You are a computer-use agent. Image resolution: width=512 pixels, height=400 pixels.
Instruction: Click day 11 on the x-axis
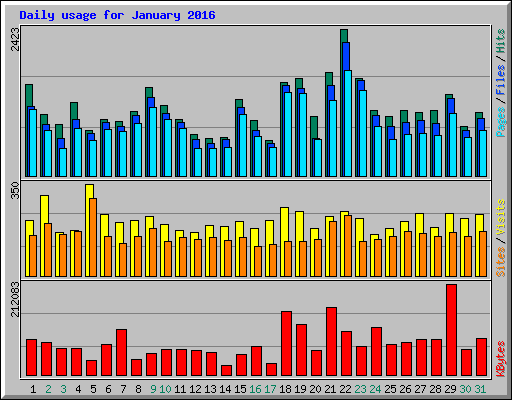click(180, 389)
